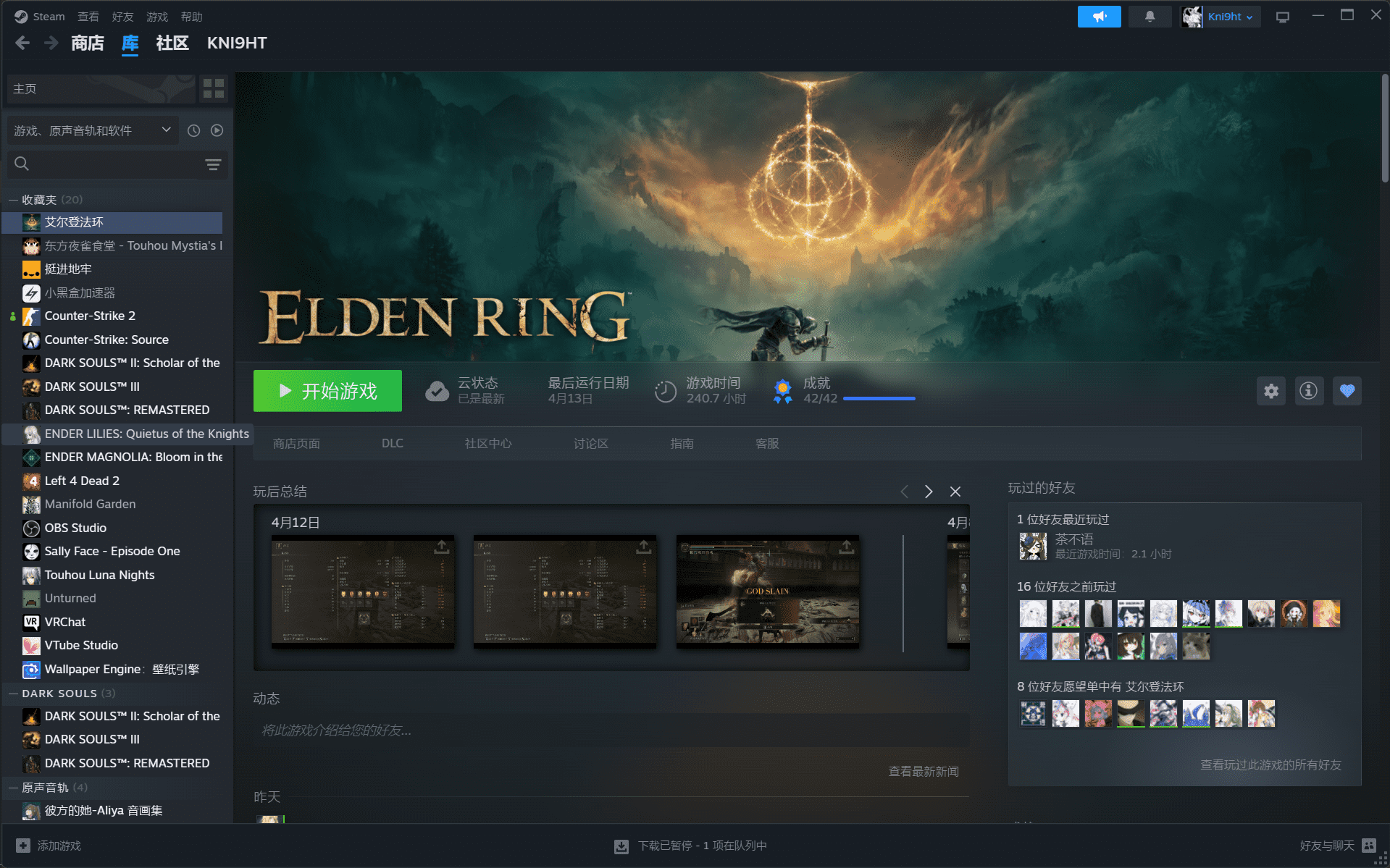Toggle Elden Ring favorite heart
Image resolution: width=1390 pixels, height=868 pixels.
1347,391
